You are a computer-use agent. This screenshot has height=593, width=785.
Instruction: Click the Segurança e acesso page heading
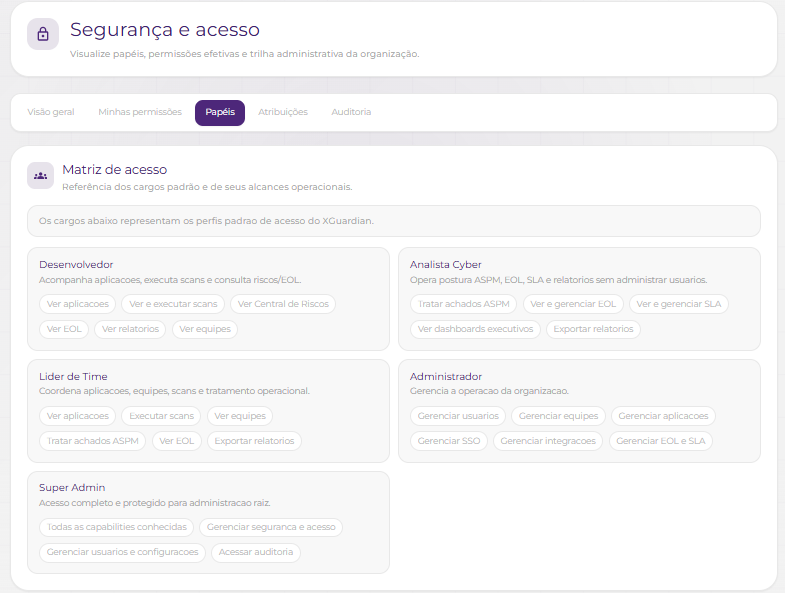point(165,30)
